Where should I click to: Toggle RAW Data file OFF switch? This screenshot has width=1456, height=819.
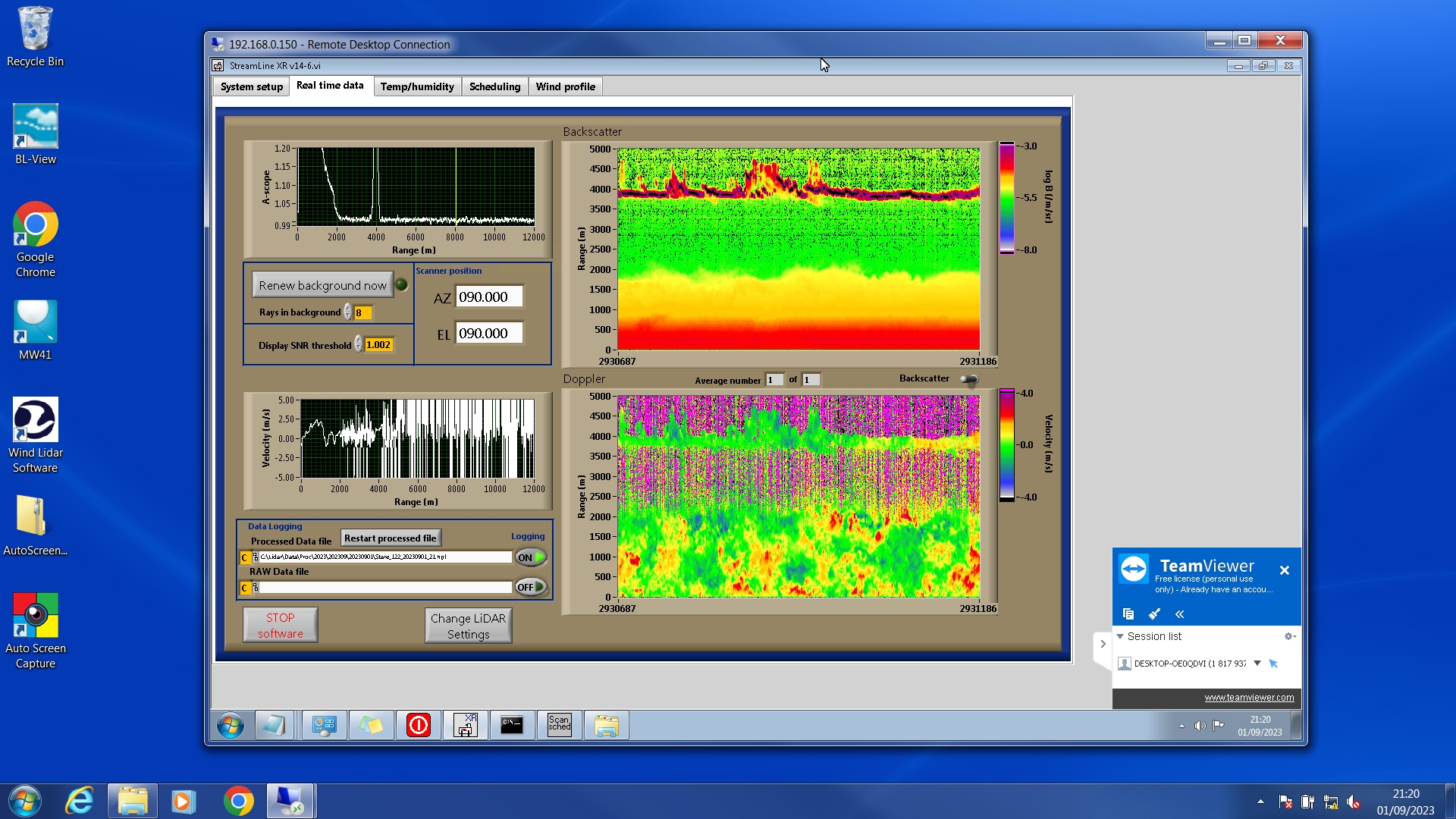pyautogui.click(x=530, y=587)
